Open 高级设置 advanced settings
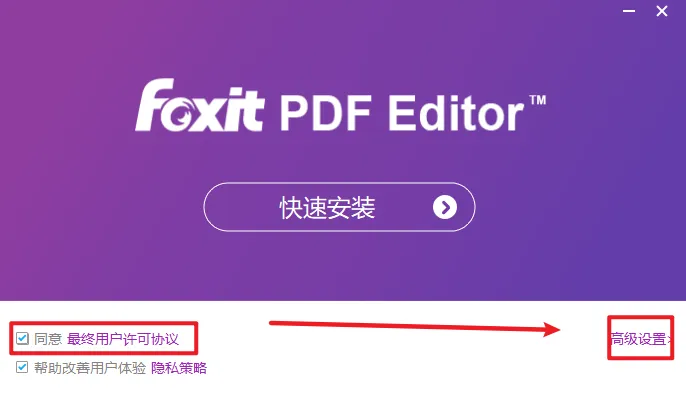Viewport: 686px width, 401px height. (638, 338)
